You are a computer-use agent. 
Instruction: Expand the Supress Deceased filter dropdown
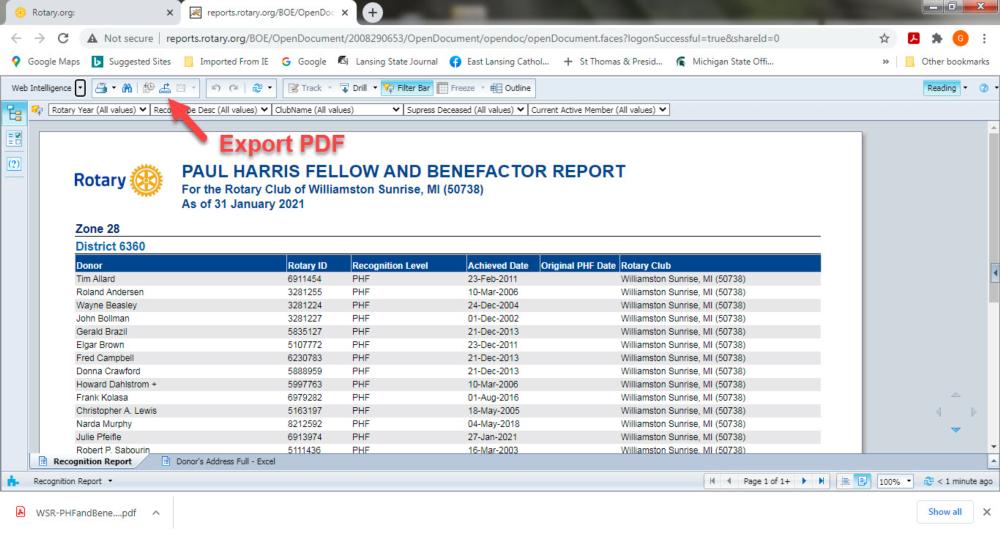[520, 110]
